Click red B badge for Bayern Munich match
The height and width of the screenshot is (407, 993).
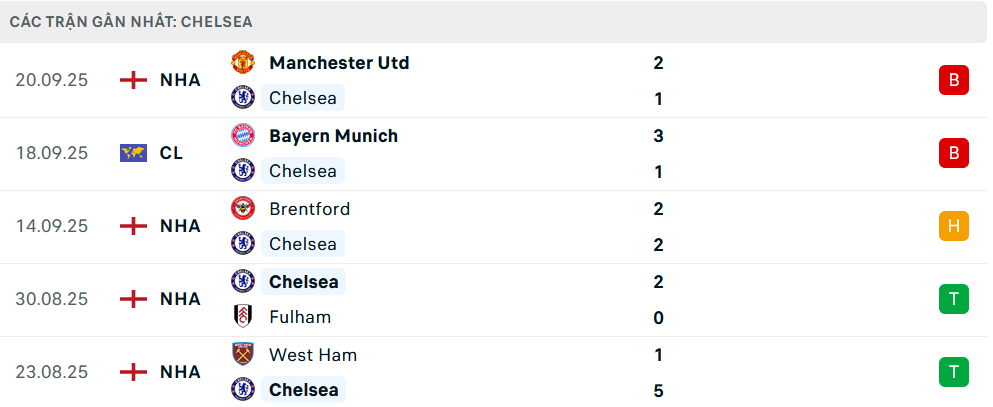tap(953, 153)
